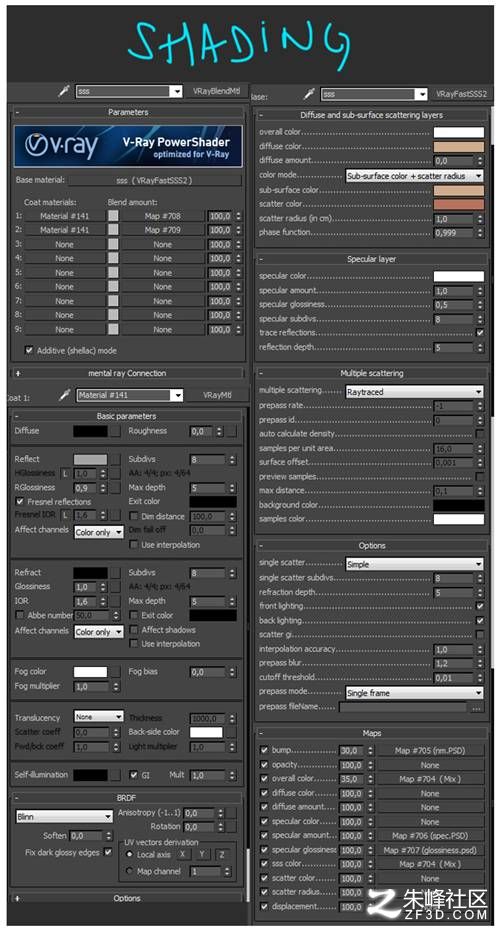
Task: Toggle back lighting checkbox
Action: tap(479, 620)
